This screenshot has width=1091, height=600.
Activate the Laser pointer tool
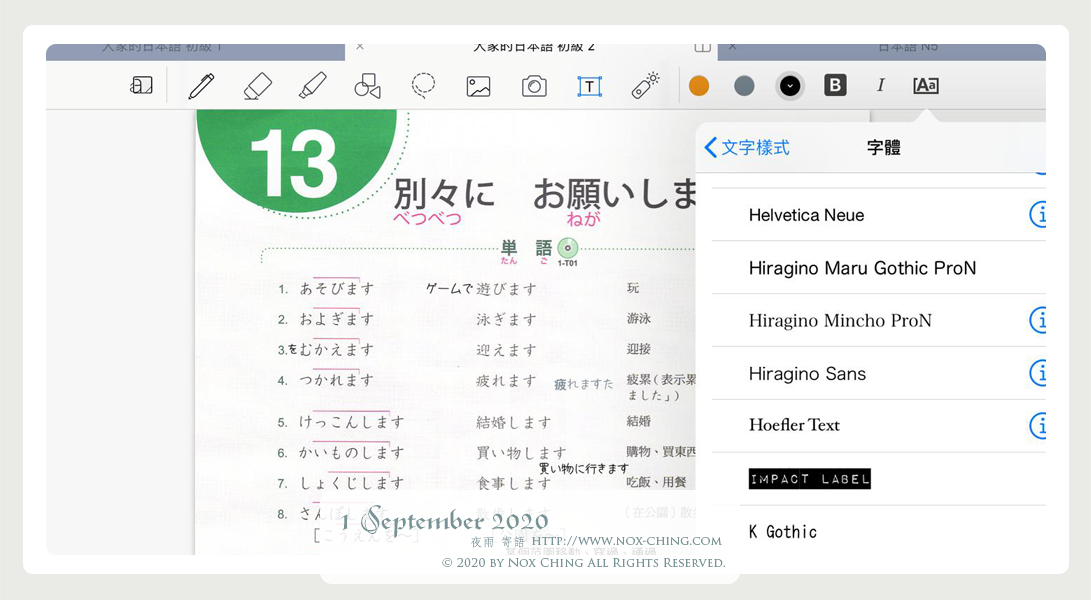pyautogui.click(x=645, y=86)
